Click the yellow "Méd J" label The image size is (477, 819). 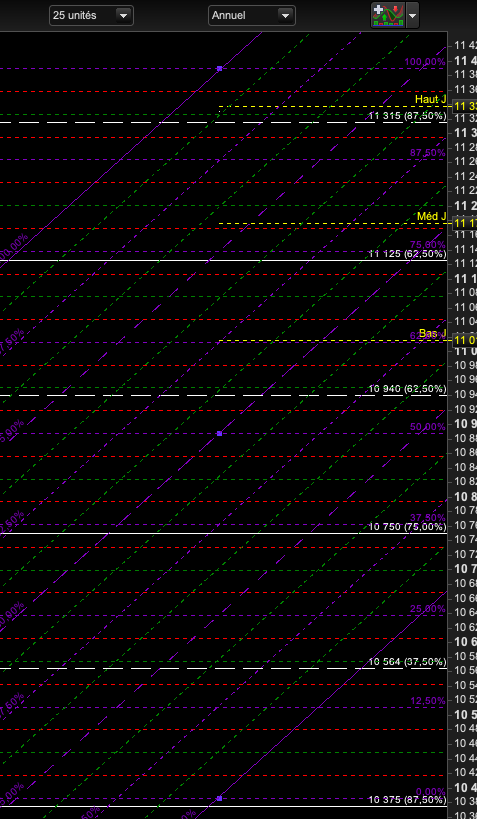pyautogui.click(x=432, y=216)
